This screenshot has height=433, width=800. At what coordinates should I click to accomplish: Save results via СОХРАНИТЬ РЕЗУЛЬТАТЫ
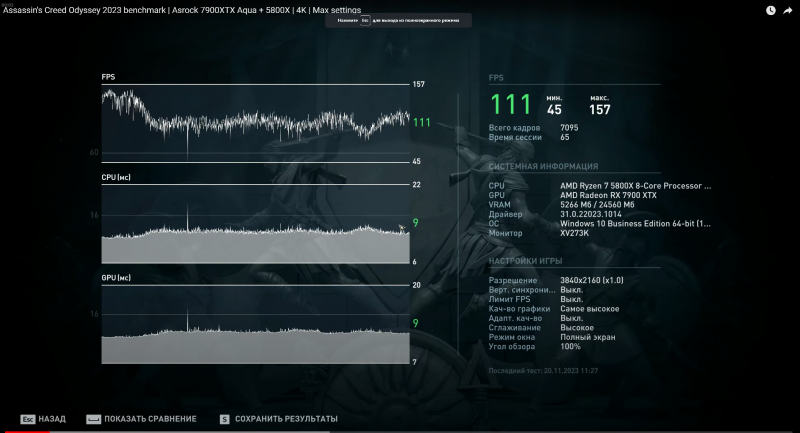click(x=286, y=419)
